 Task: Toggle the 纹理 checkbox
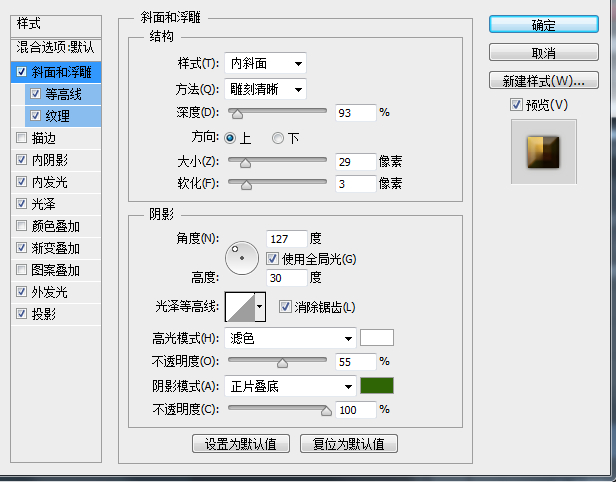pos(35,115)
